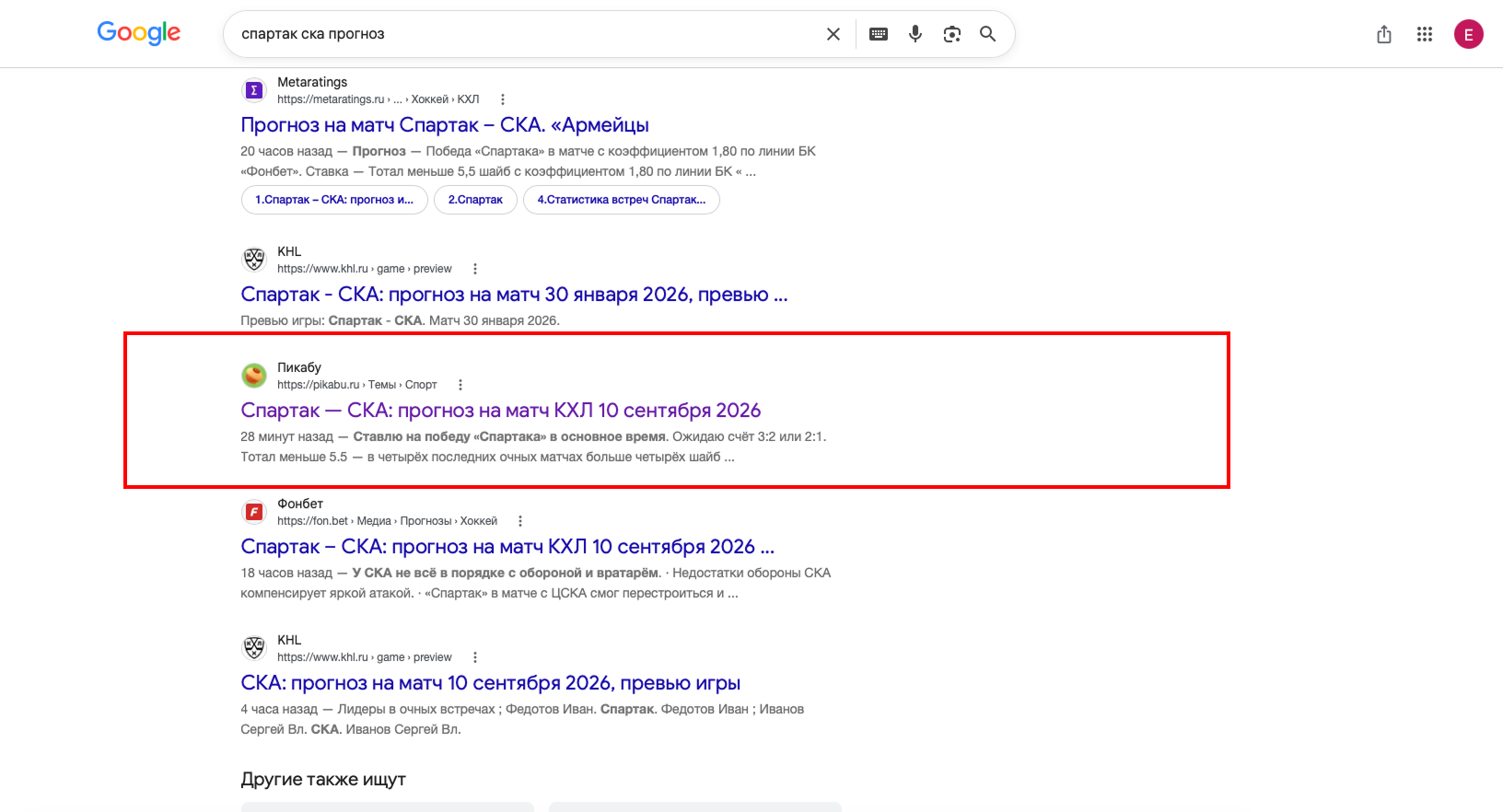This screenshot has width=1503, height=812.
Task: Open Фонбет Спартак – СКА forecast link
Action: 507,547
